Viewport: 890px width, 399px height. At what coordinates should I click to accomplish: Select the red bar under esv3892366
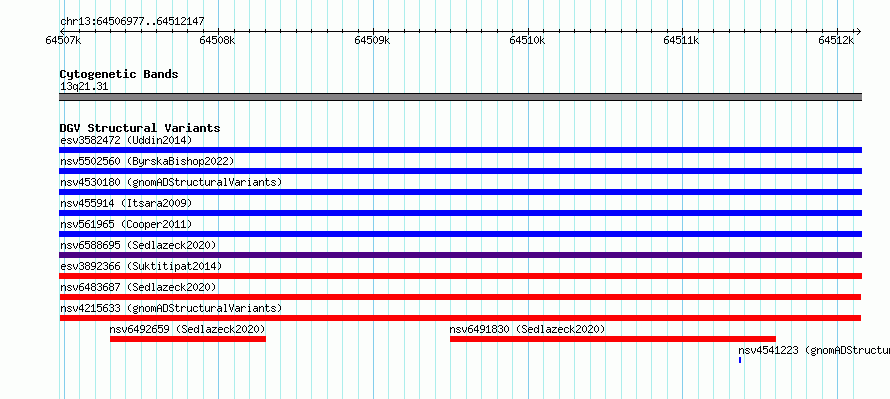pyautogui.click(x=460, y=276)
